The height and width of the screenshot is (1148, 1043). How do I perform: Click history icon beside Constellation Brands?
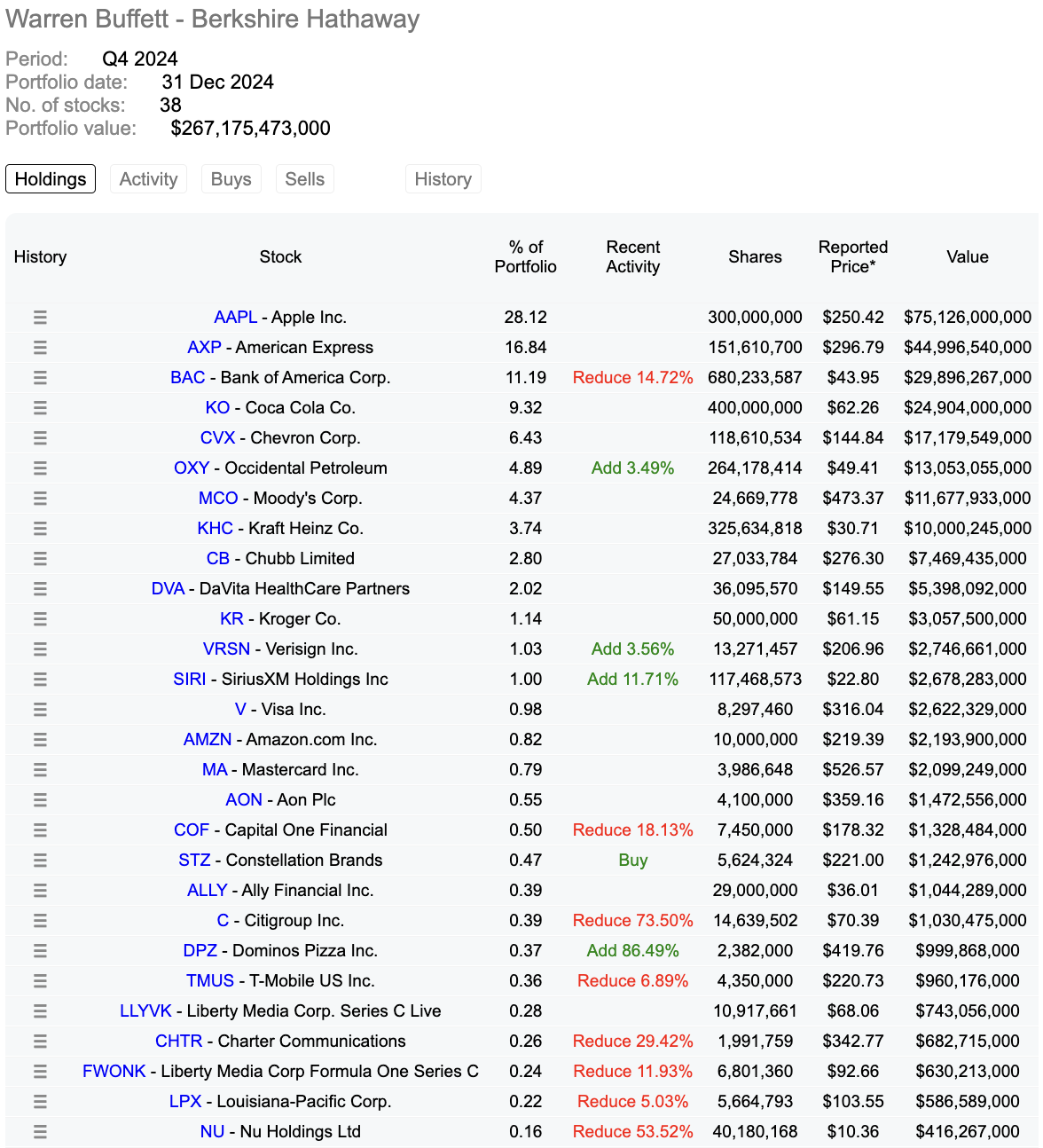pos(40,860)
